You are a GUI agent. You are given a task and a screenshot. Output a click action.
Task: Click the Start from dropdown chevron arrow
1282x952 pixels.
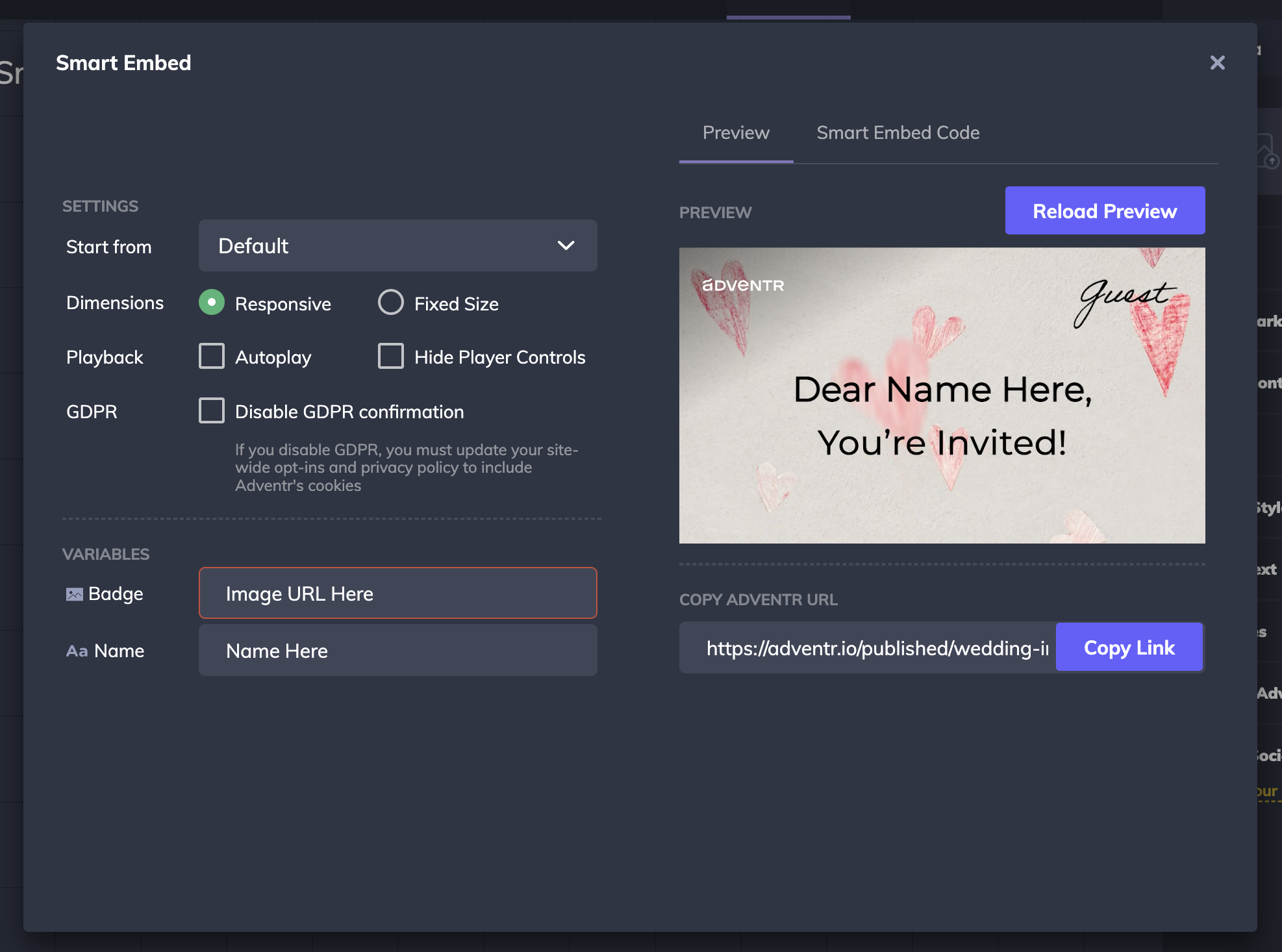(x=566, y=245)
